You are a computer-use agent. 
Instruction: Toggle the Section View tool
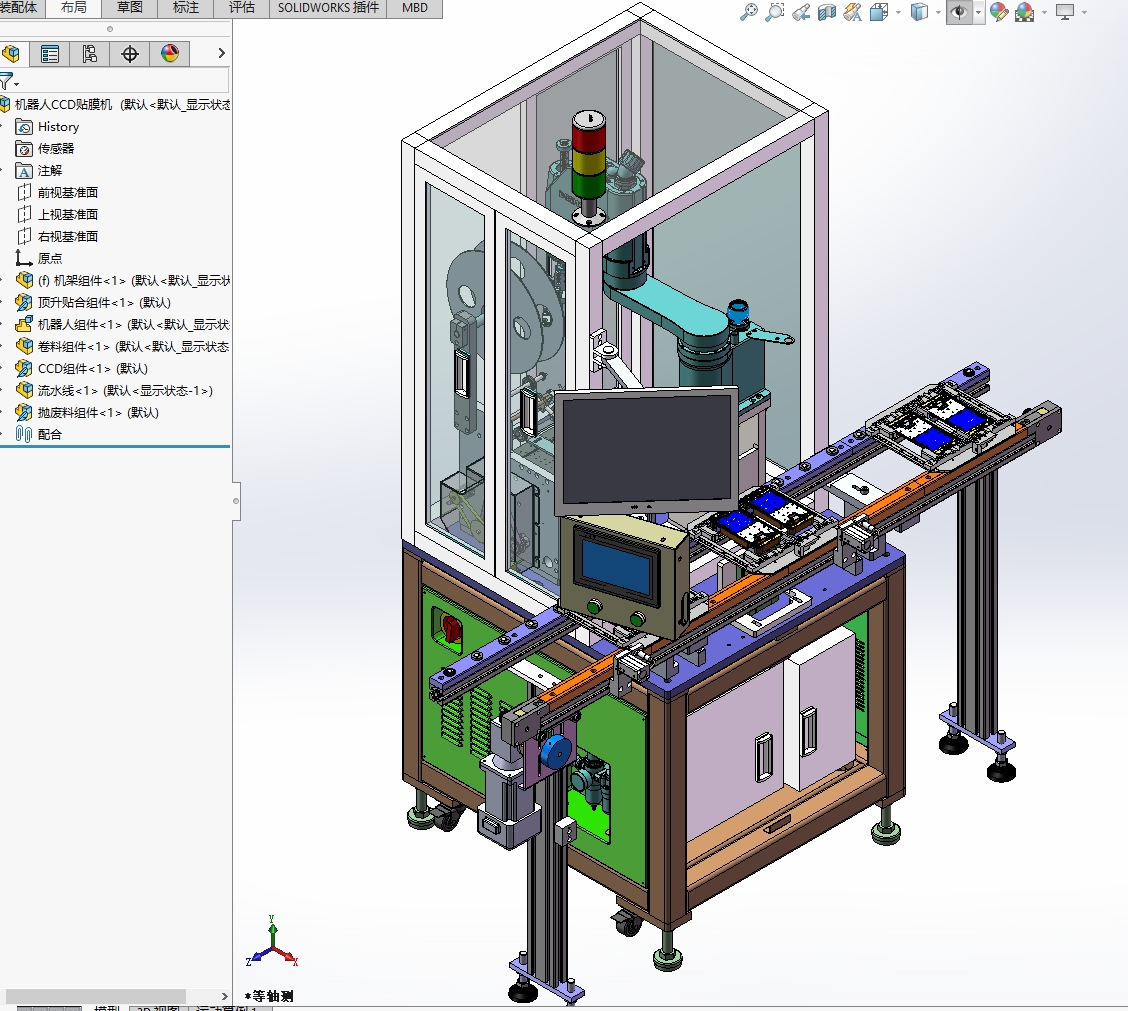point(827,12)
